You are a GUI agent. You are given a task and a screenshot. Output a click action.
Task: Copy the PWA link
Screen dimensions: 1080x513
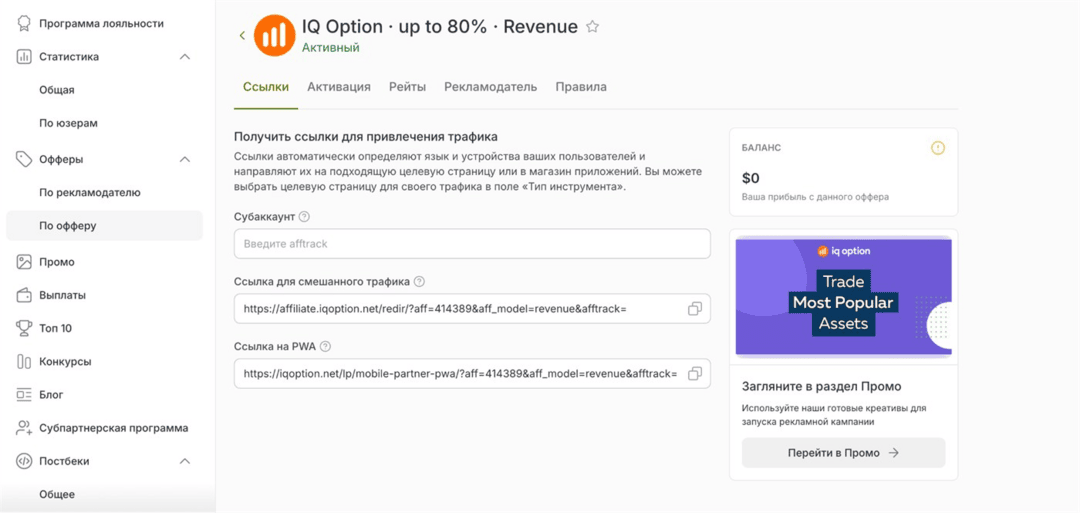[x=695, y=373]
